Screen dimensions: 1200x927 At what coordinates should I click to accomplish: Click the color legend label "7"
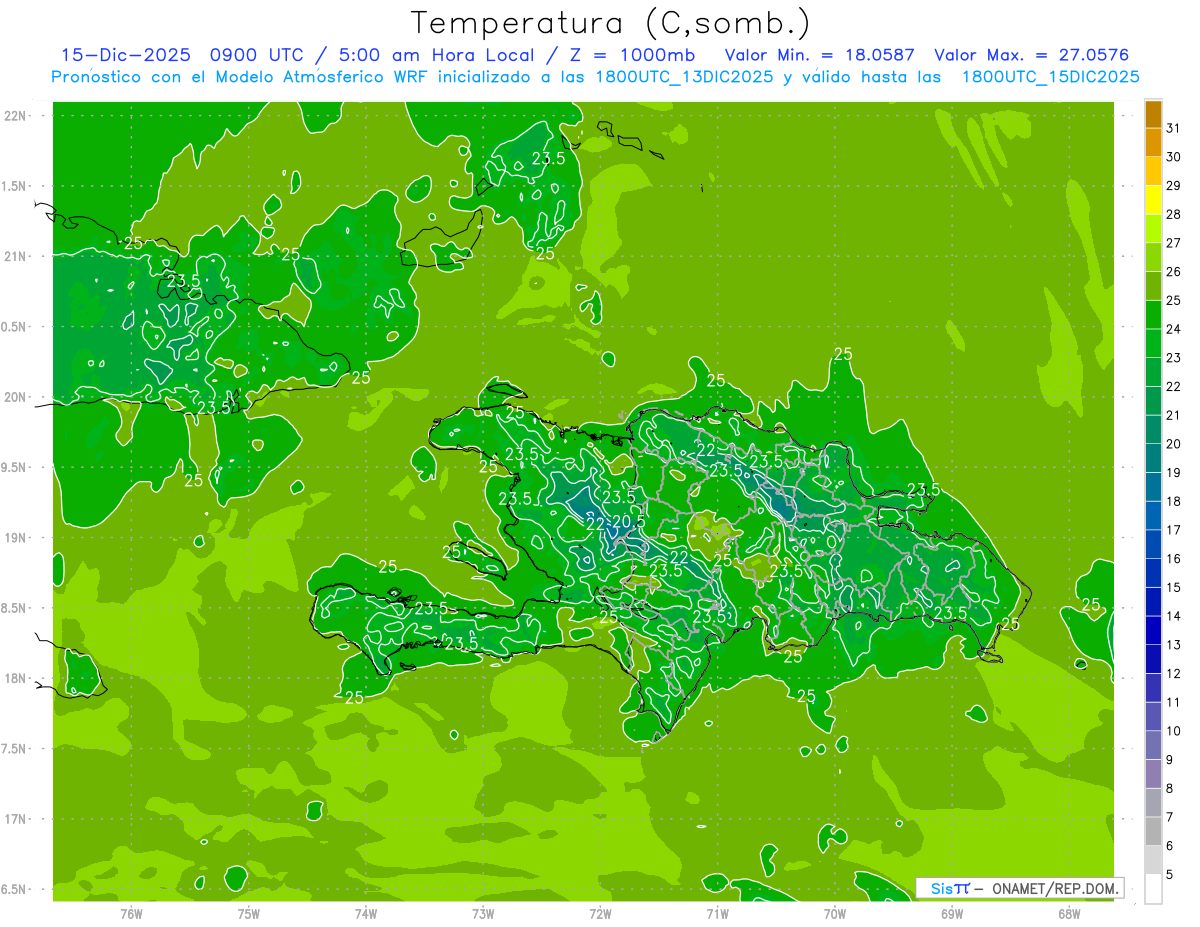click(x=1171, y=818)
